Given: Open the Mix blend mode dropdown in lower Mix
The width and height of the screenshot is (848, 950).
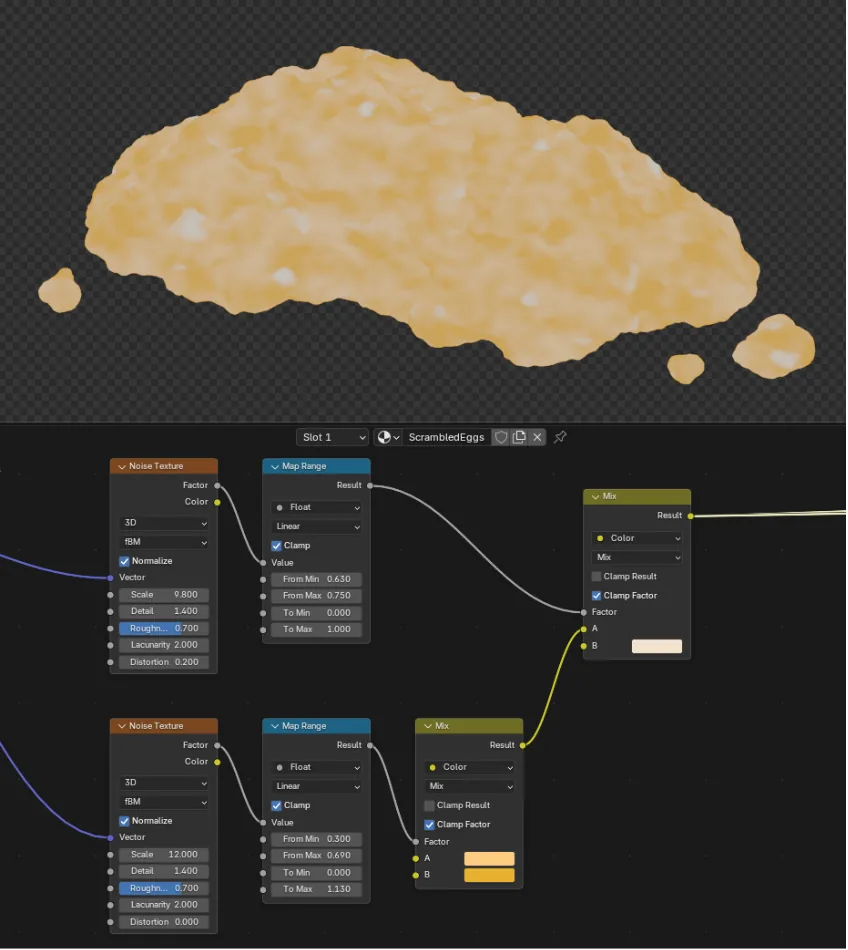Looking at the screenshot, I should [469, 787].
